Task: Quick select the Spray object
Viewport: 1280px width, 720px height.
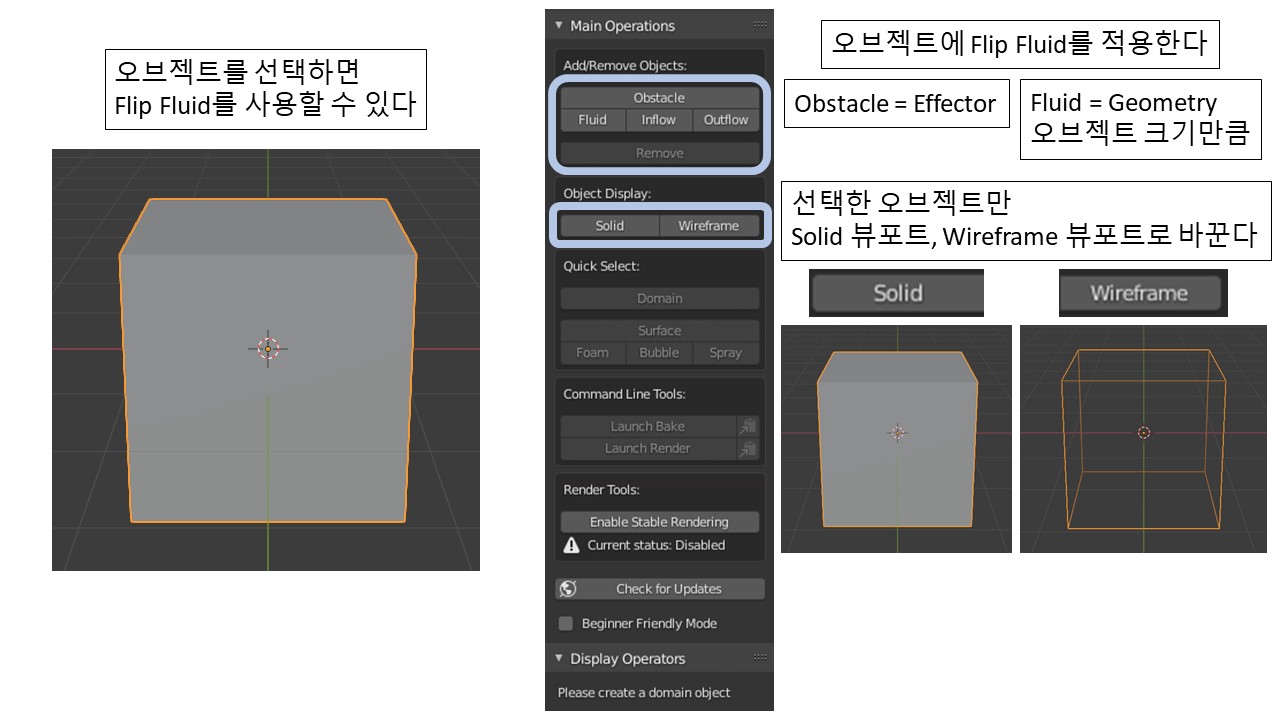Action: coord(726,353)
